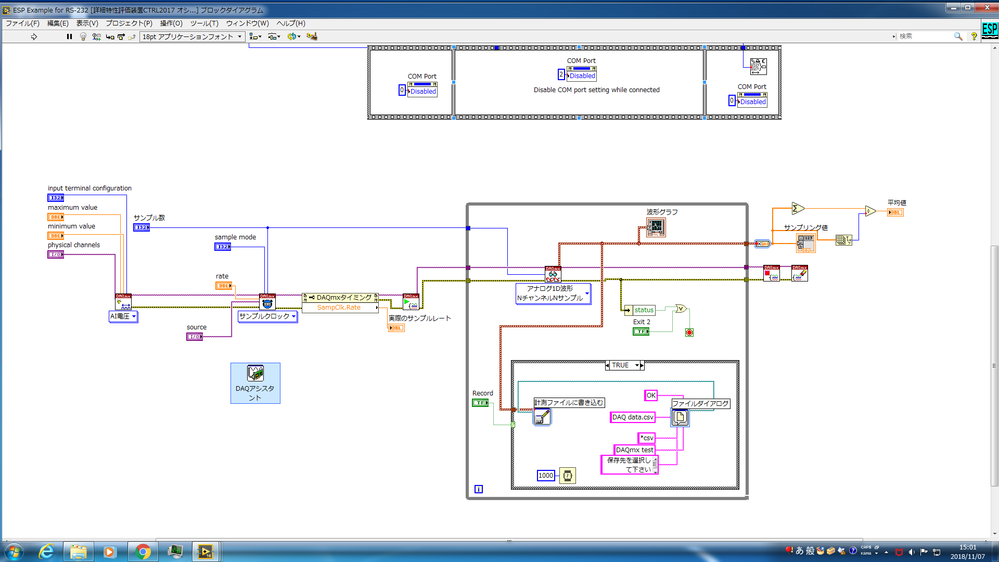Click the loop stop condition terminal
999x562 pixels.
[x=689, y=333]
